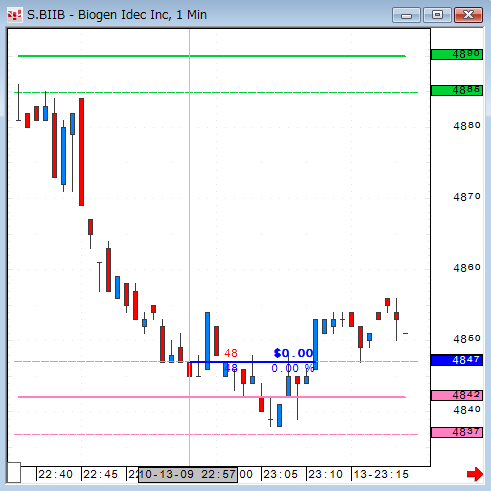Viewport: 491px width, 491px height.
Task: Click the window title S.BIIB - Biogen Idec Inc
Action: (117, 15)
